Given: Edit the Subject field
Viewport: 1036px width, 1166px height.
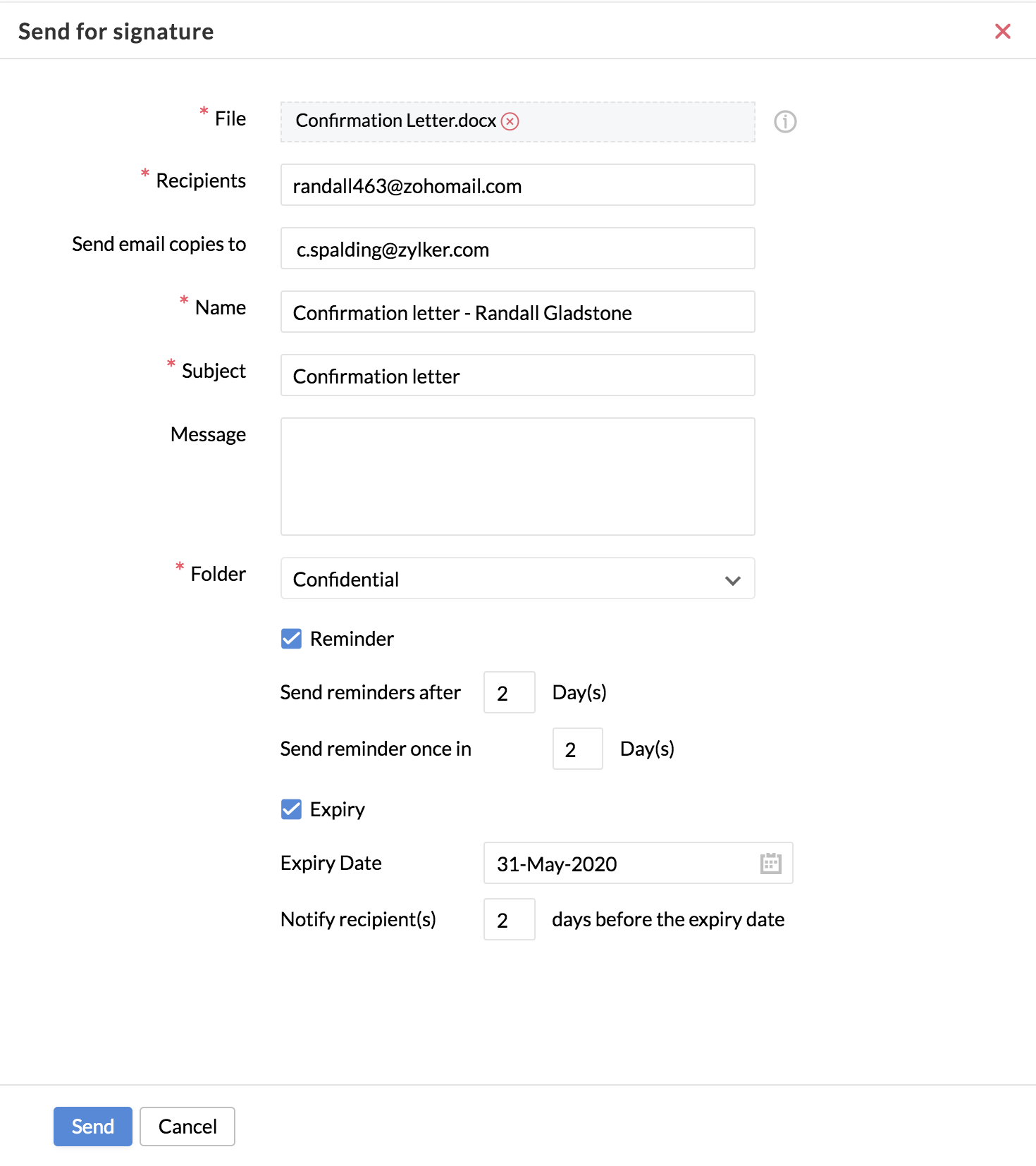Looking at the screenshot, I should click(518, 376).
